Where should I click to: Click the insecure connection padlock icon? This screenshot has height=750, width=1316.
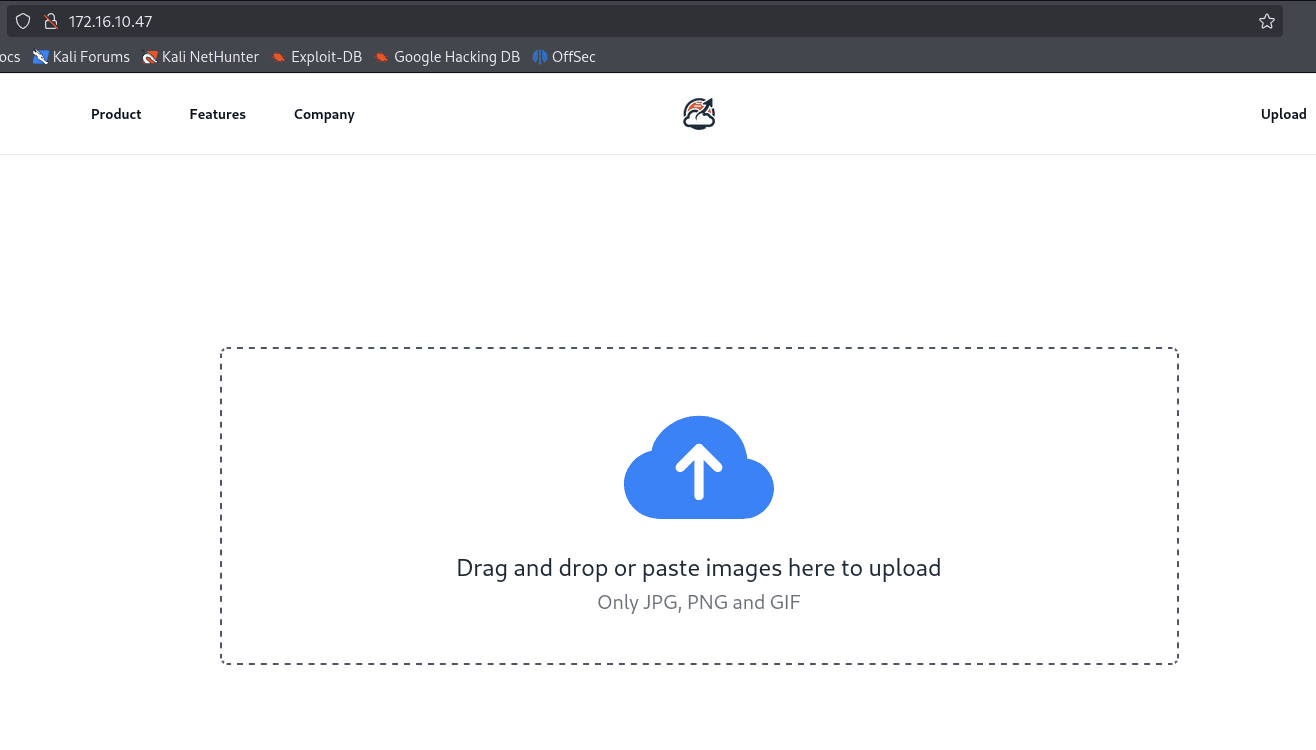(50, 21)
